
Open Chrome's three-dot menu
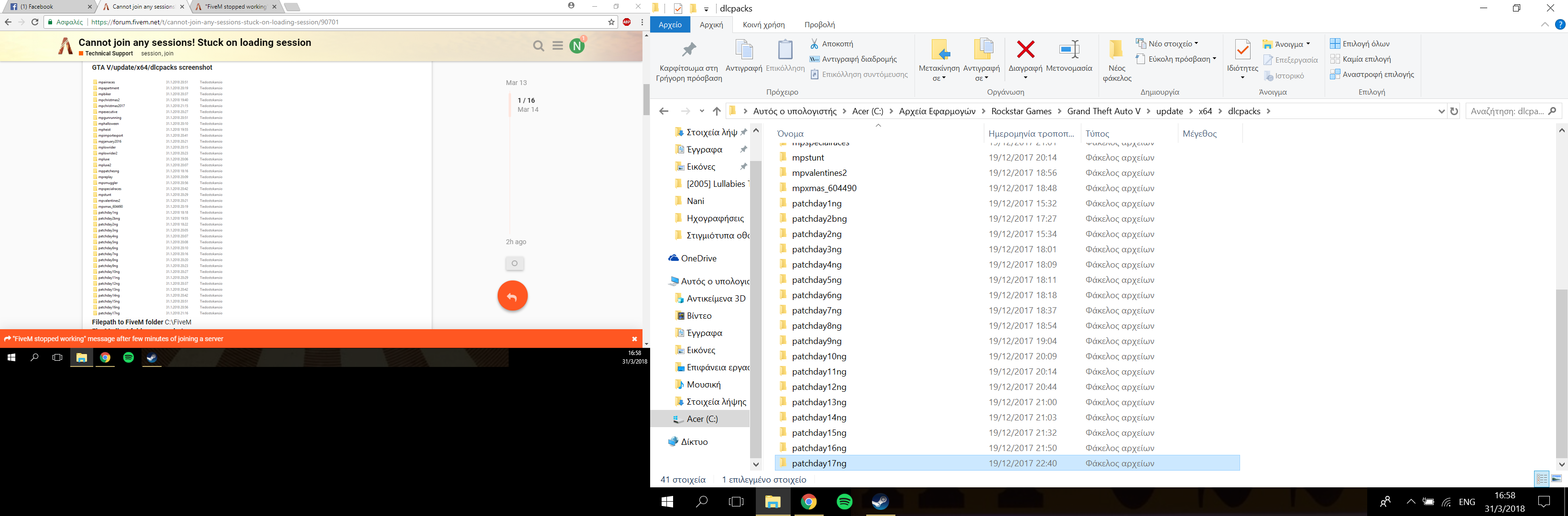642,22
